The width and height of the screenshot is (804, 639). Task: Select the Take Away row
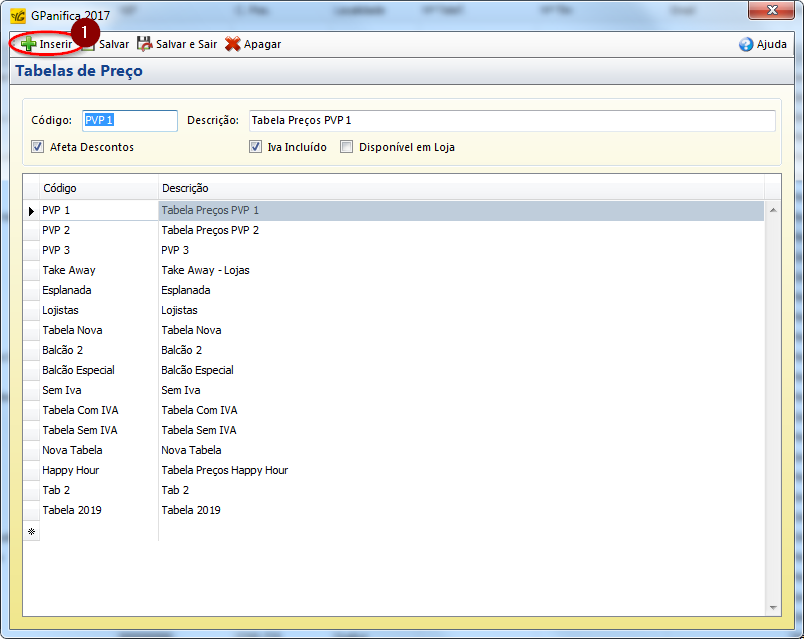69,270
